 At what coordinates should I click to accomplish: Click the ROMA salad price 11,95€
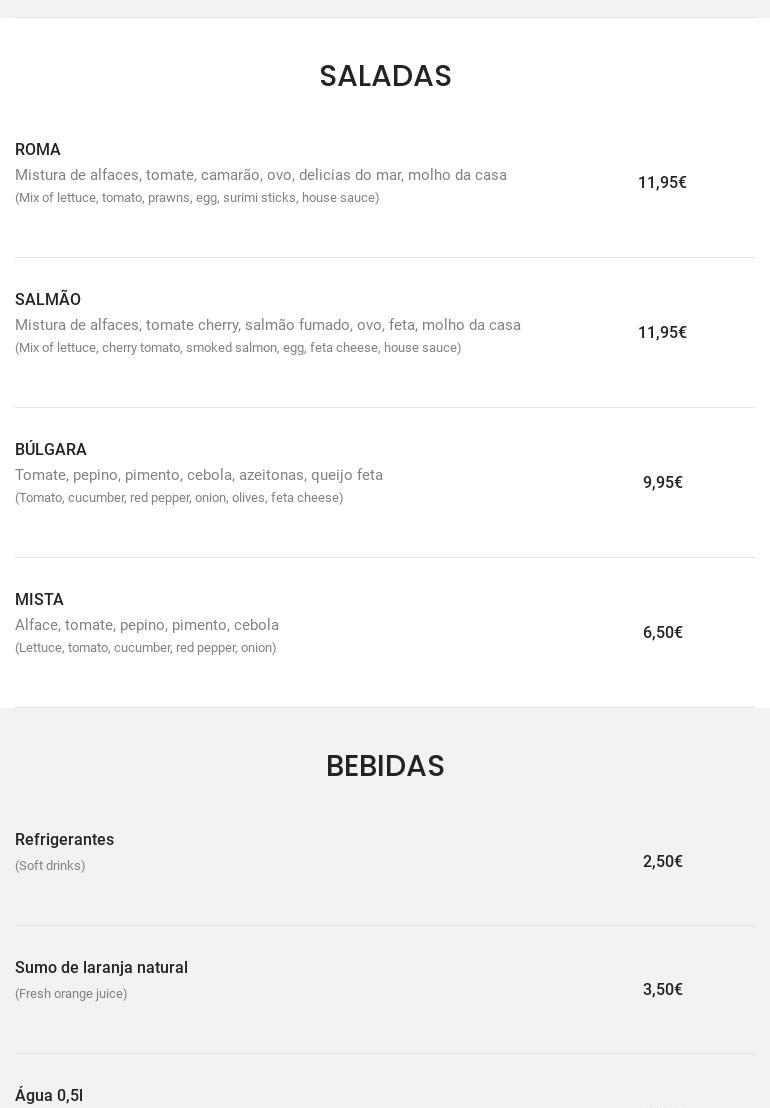[662, 182]
